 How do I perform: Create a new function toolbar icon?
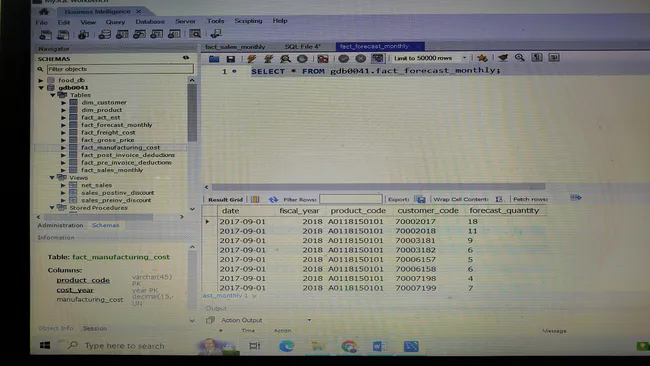pos(174,34)
